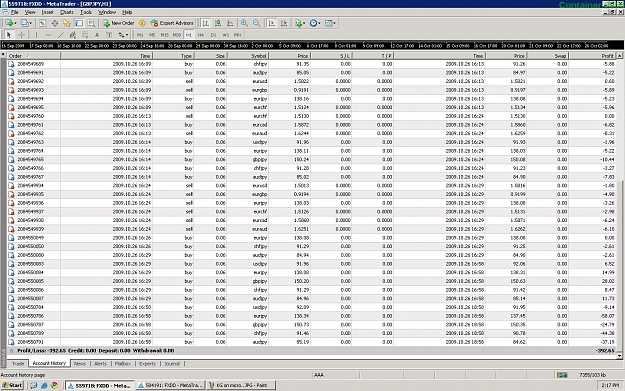The image size is (625, 391).
Task: Zoom in on the chart
Action: 244,23
